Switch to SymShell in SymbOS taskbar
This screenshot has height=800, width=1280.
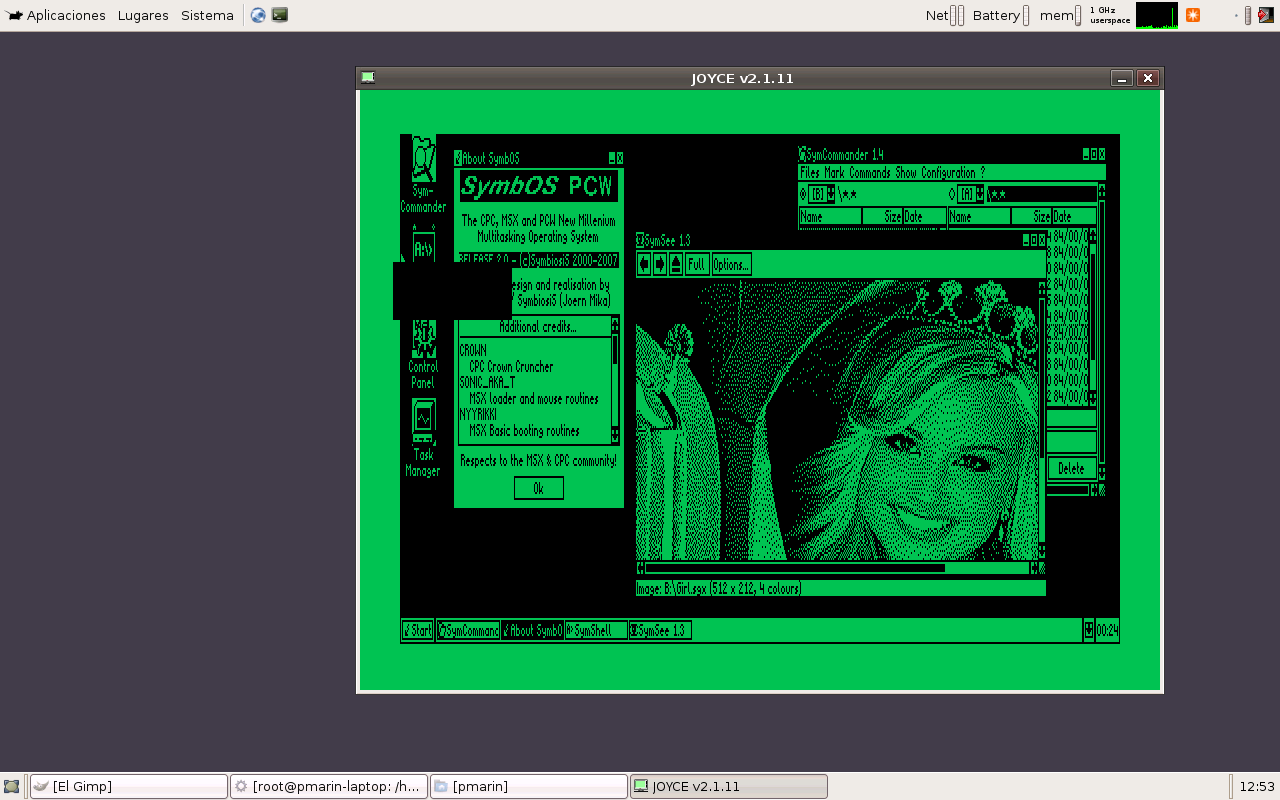click(x=596, y=630)
